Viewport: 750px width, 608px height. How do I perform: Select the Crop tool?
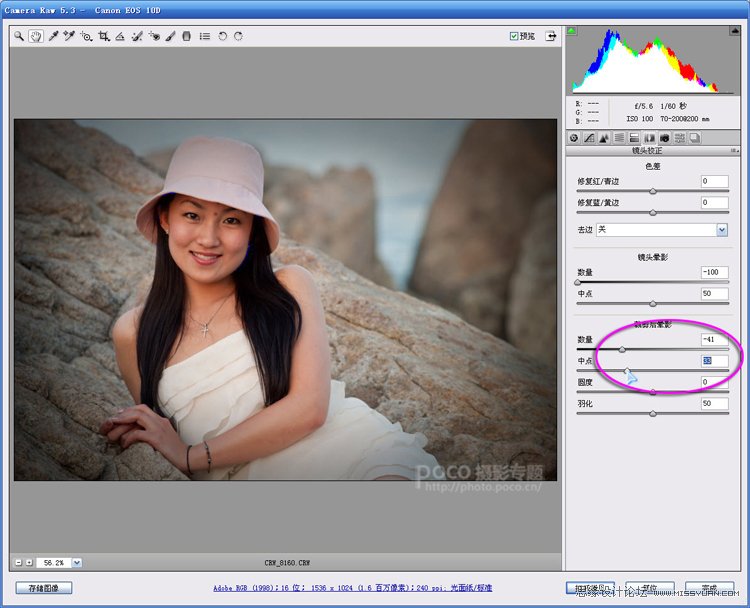[103, 36]
